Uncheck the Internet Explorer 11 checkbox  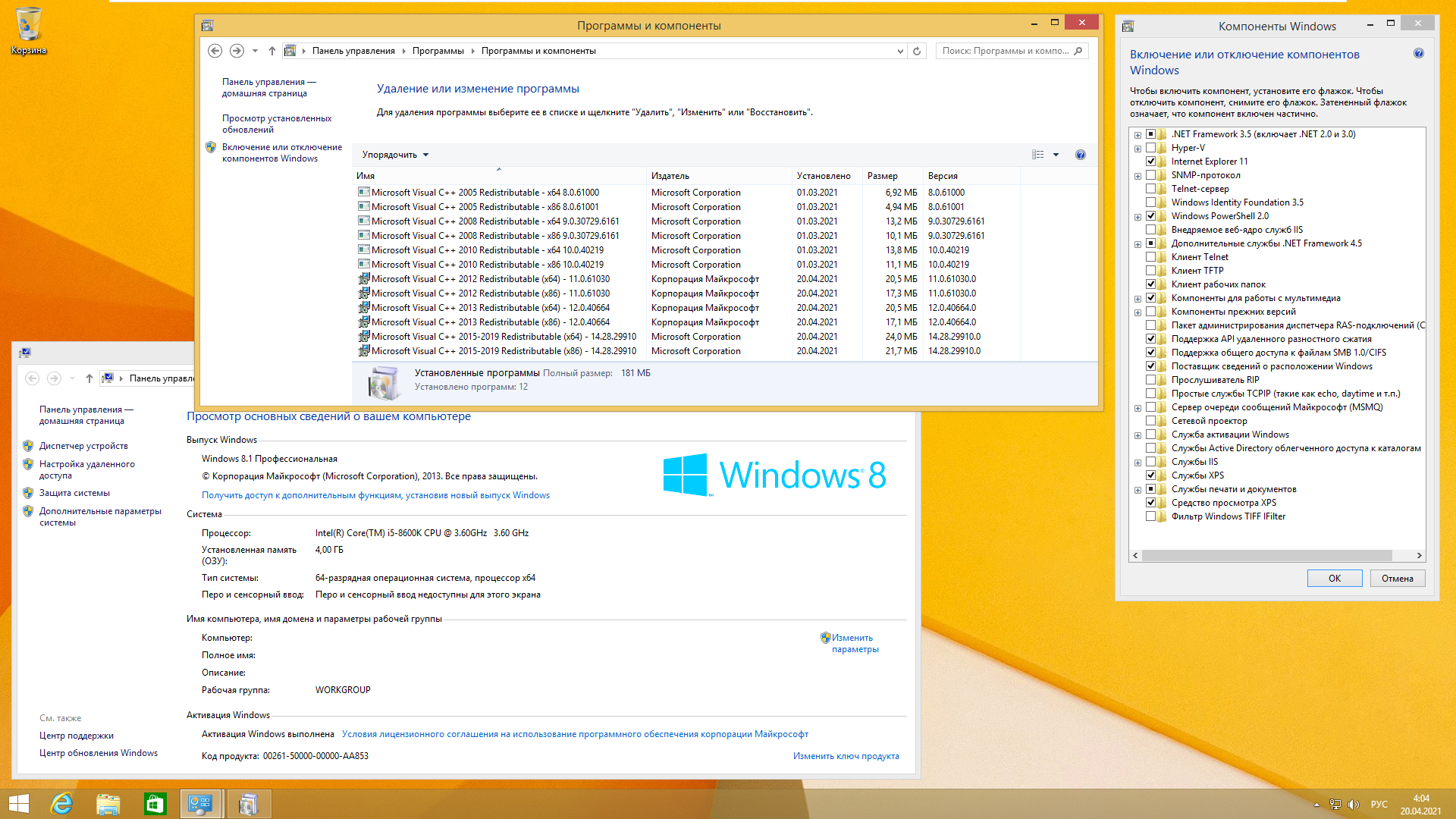[x=1150, y=162]
